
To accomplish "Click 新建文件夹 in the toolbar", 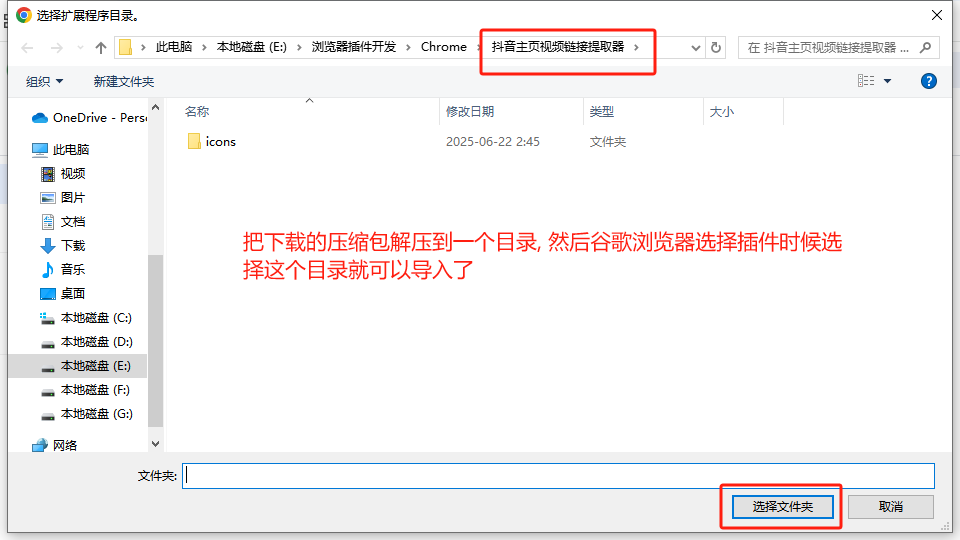I will [x=124, y=81].
